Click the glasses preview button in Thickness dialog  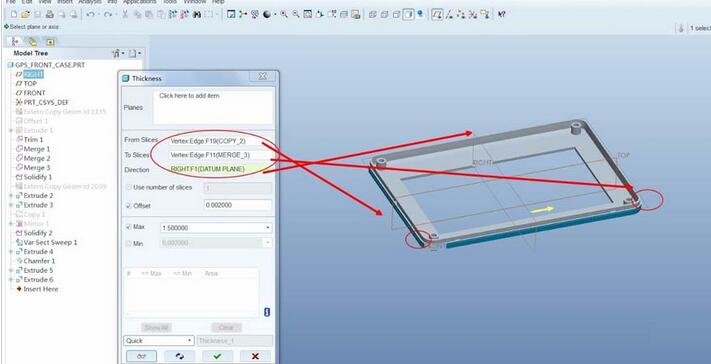click(141, 356)
